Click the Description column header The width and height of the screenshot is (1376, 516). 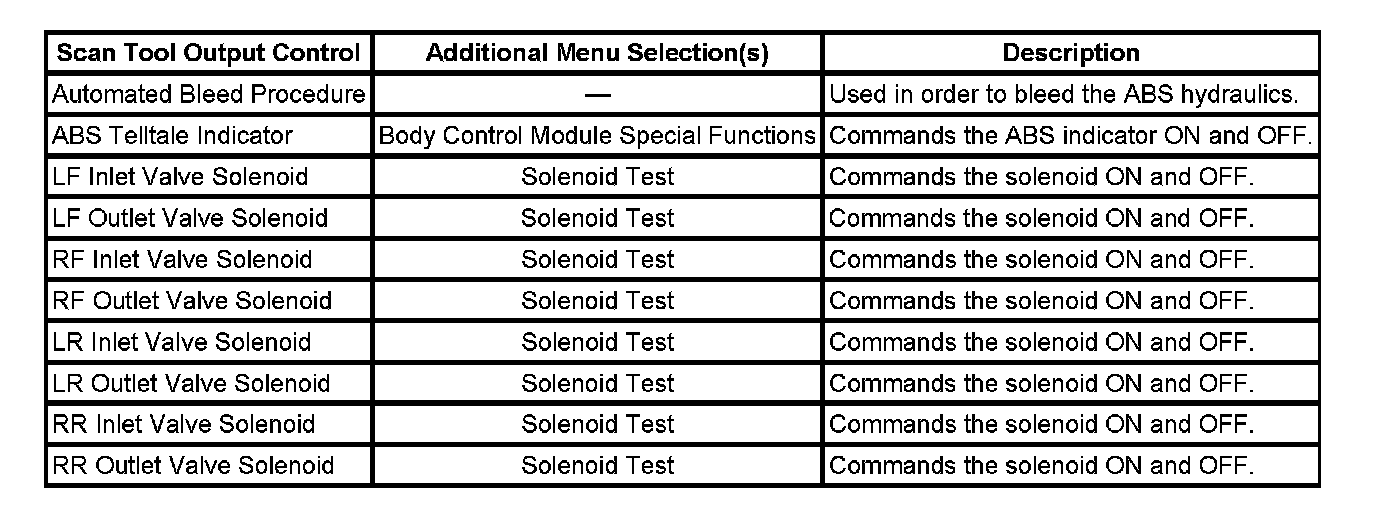point(1070,53)
